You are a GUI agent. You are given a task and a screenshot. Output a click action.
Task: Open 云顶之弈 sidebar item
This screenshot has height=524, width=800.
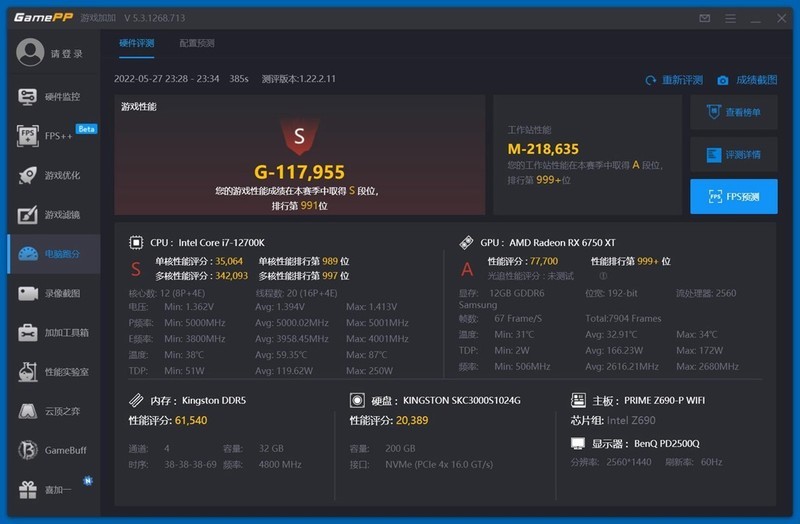tap(54, 411)
